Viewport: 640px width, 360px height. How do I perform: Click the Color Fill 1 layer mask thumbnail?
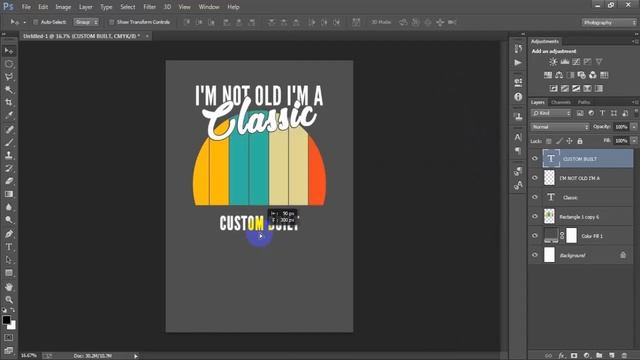(571, 236)
